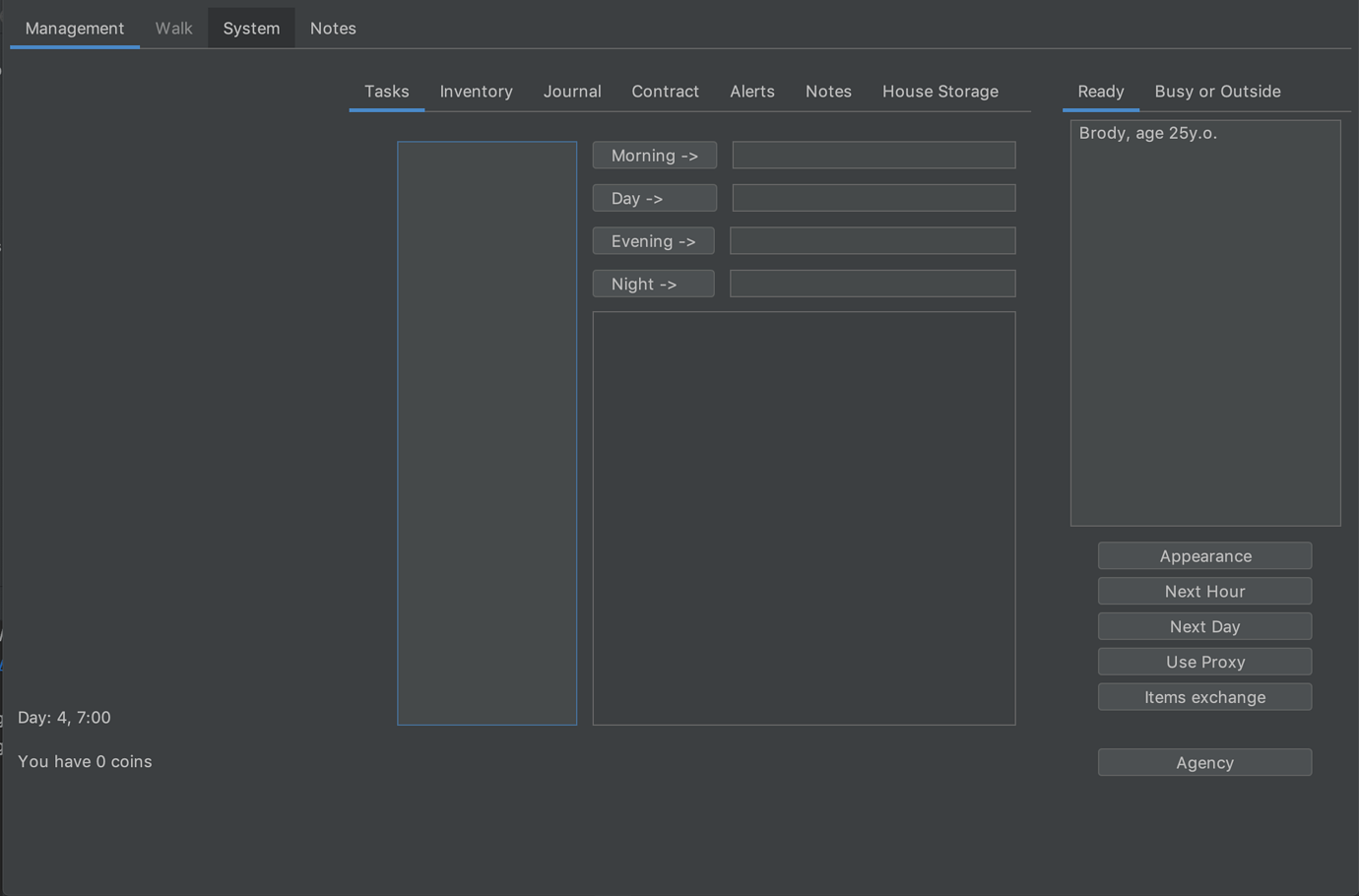The width and height of the screenshot is (1359, 896).
Task: Open the Busy or Outside list
Action: (x=1217, y=91)
